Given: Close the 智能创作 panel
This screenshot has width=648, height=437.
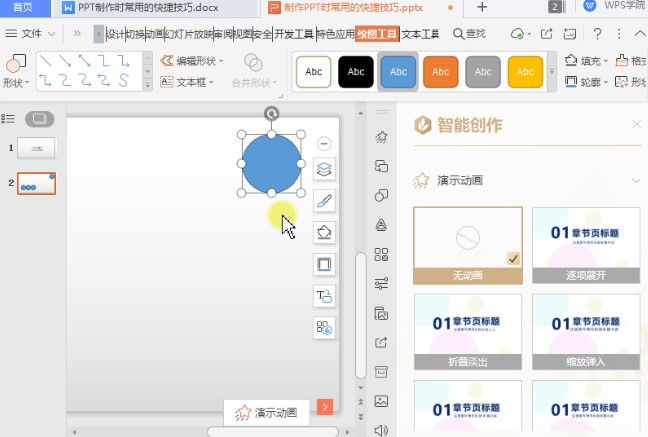Looking at the screenshot, I should pyautogui.click(x=636, y=124).
